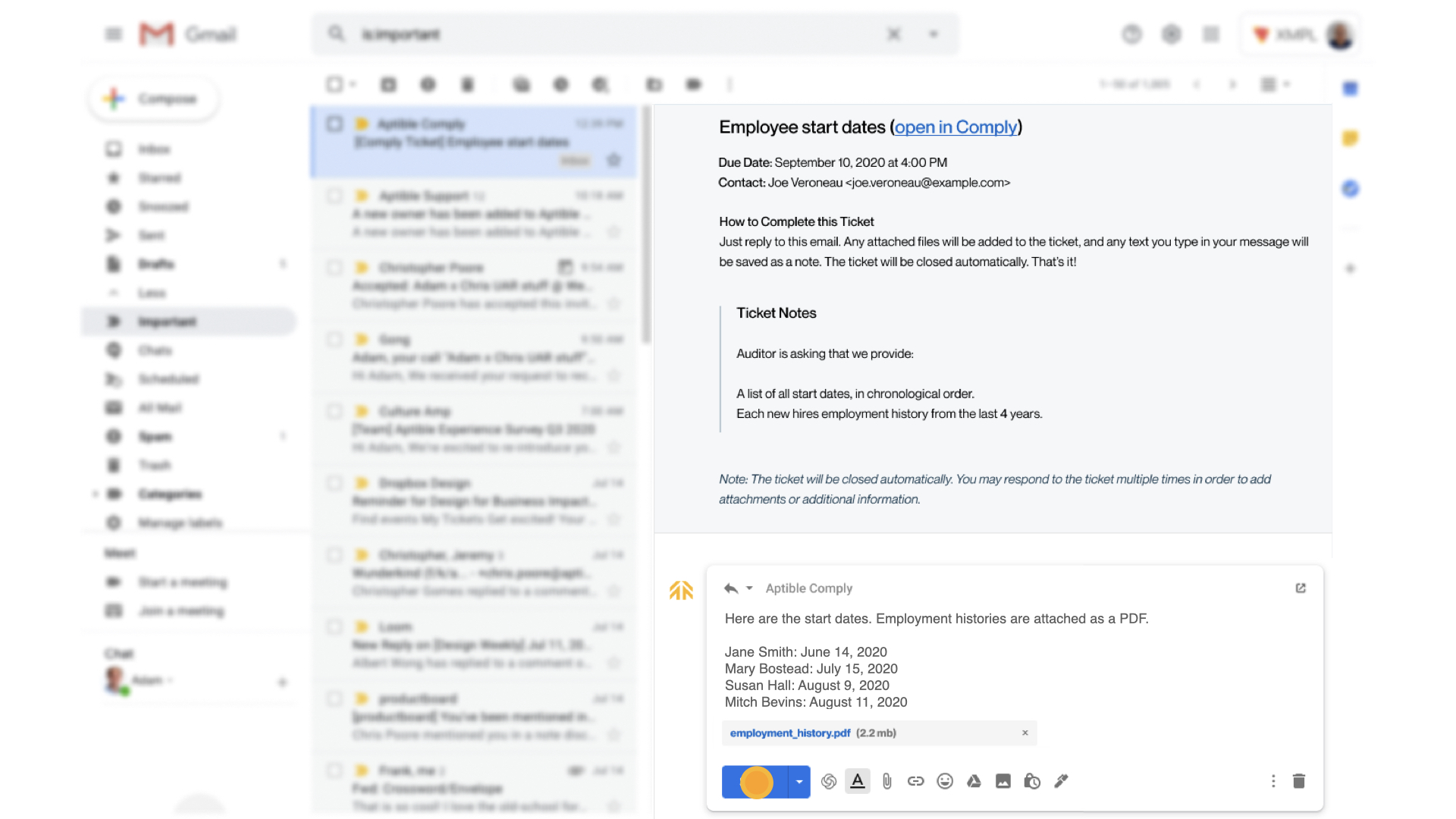Open the ticket via 'open in Comply' link
The width and height of the screenshot is (1456, 819).
[x=955, y=127]
